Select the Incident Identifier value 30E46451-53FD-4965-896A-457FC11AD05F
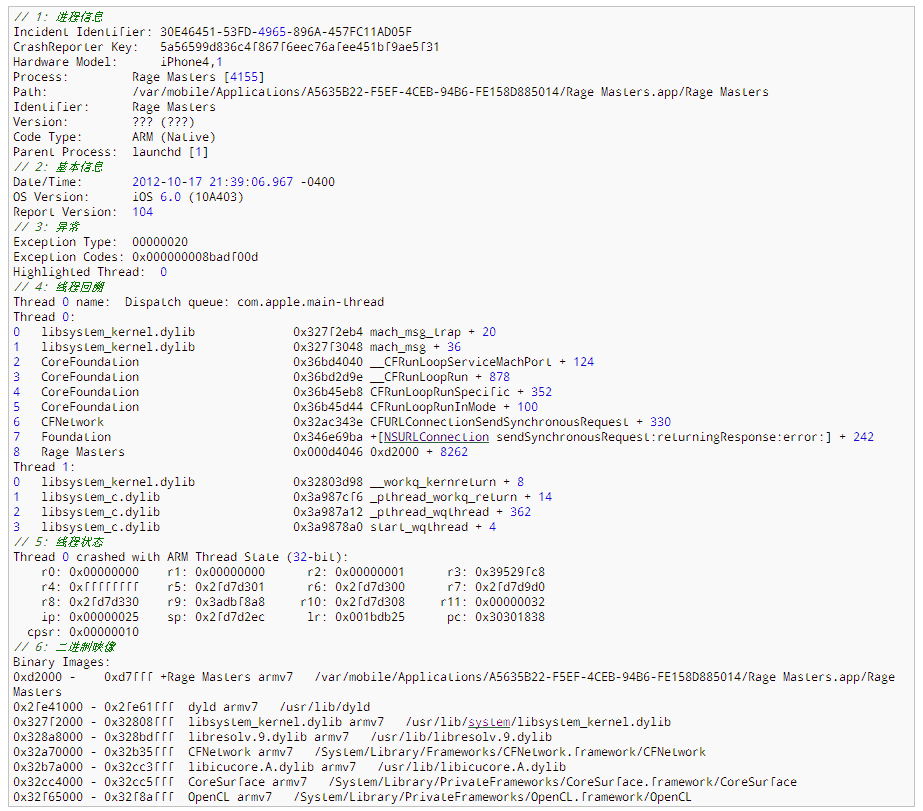This screenshot has height=811, width=923. (x=286, y=32)
